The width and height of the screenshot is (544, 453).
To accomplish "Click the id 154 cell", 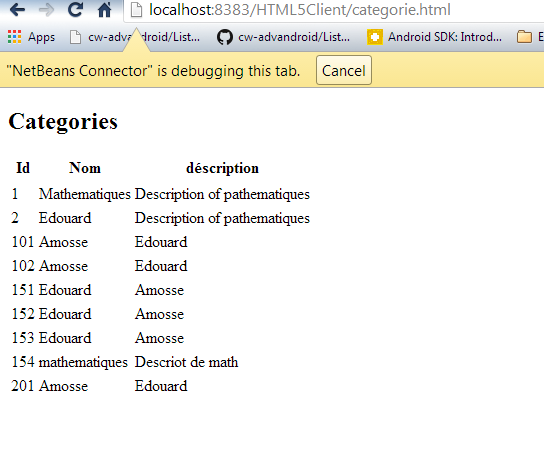I will point(23,362).
